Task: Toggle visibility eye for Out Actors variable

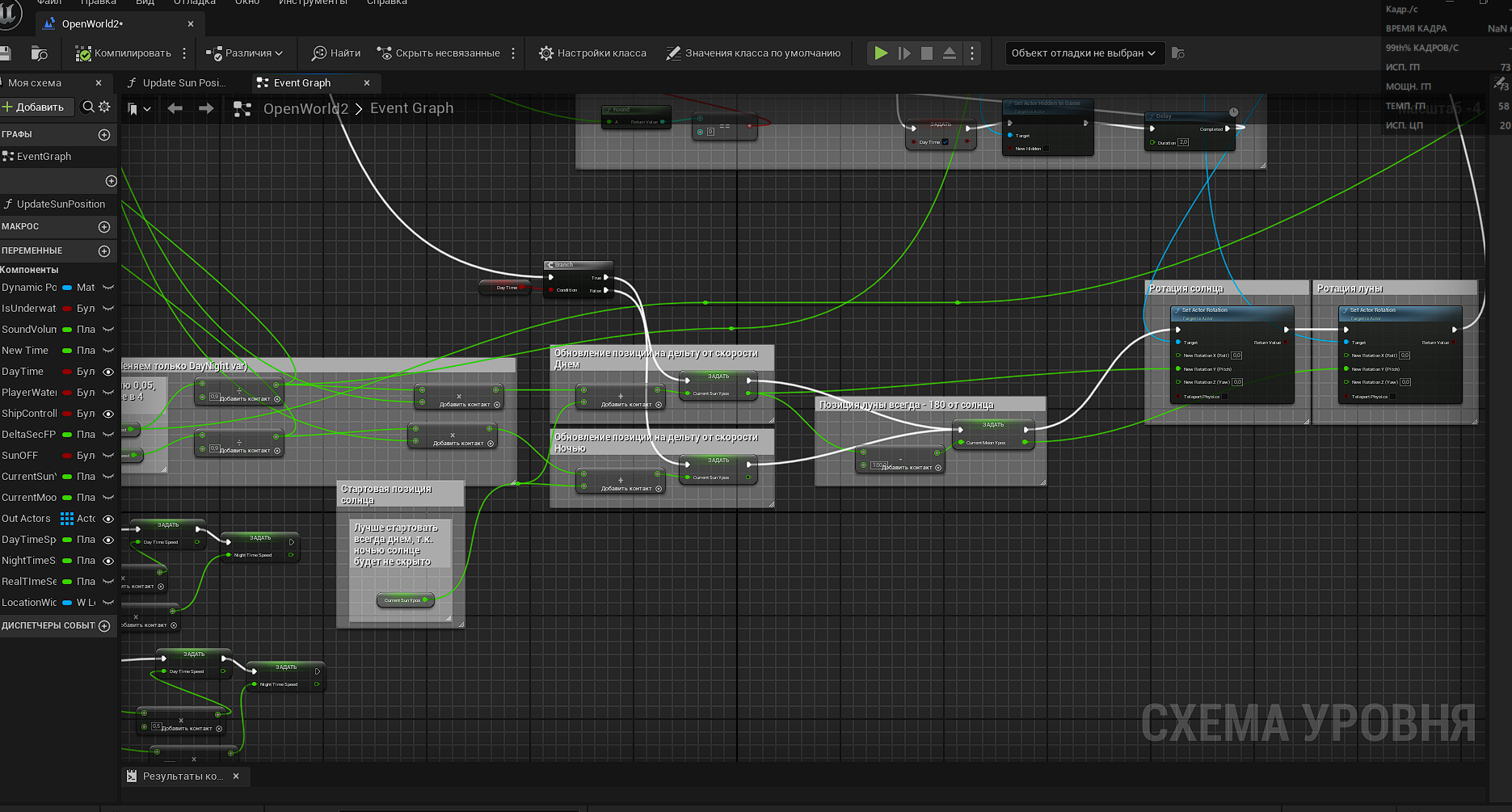Action: [x=108, y=519]
